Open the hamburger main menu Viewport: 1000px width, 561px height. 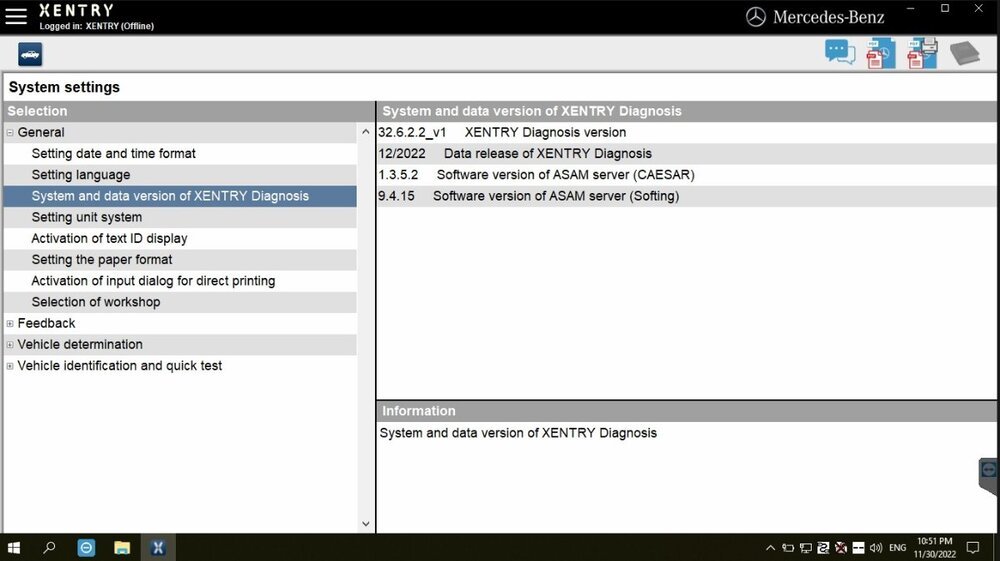point(16,16)
